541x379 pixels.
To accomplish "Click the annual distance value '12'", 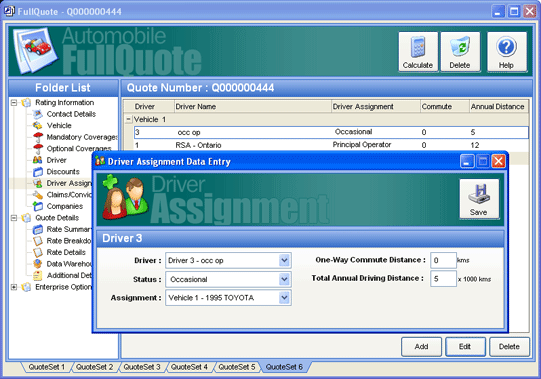I will 475,145.
